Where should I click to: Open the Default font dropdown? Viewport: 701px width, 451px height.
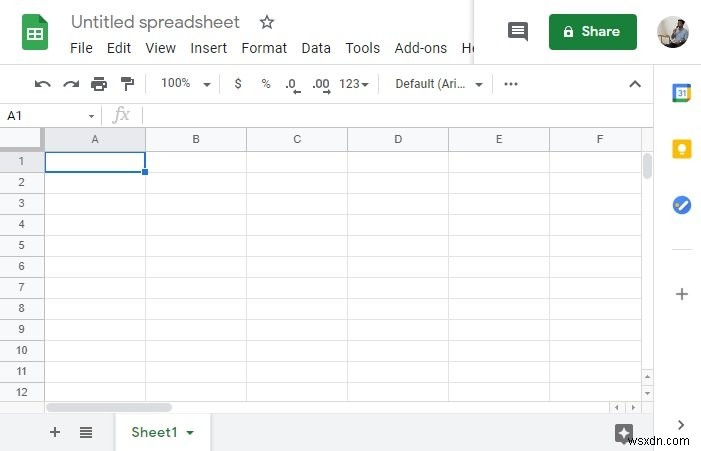click(439, 84)
